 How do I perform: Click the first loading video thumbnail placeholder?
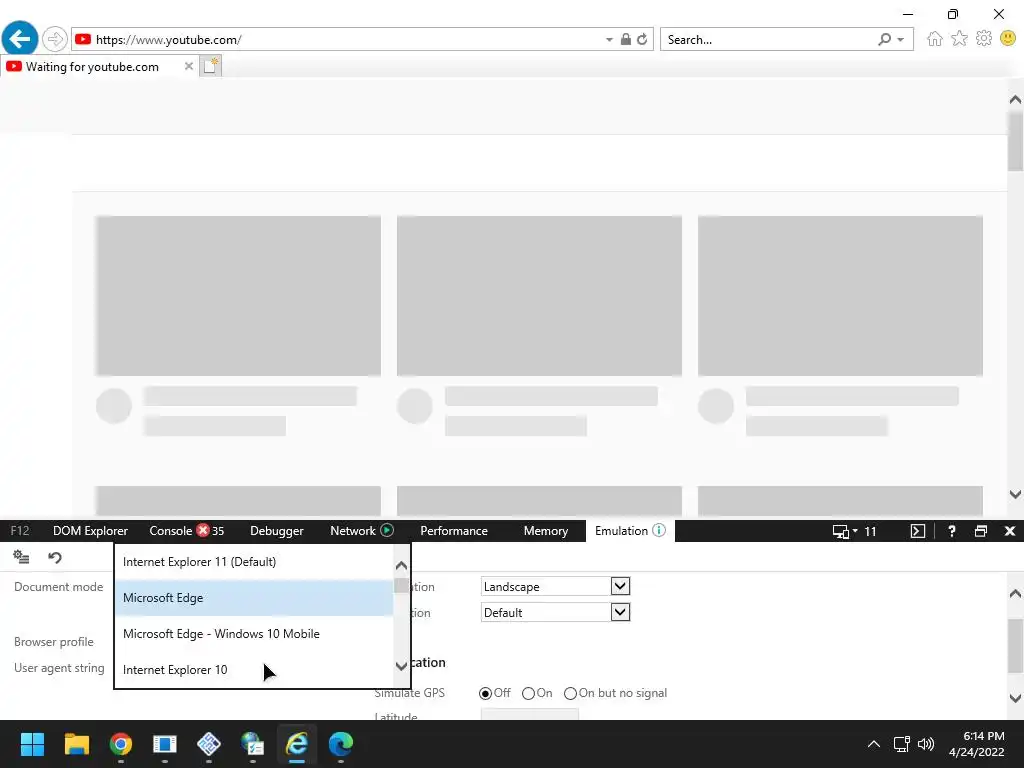(x=238, y=296)
